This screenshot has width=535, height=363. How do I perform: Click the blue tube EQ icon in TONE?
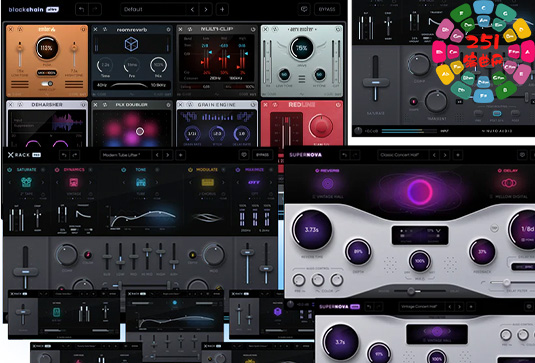point(141,182)
